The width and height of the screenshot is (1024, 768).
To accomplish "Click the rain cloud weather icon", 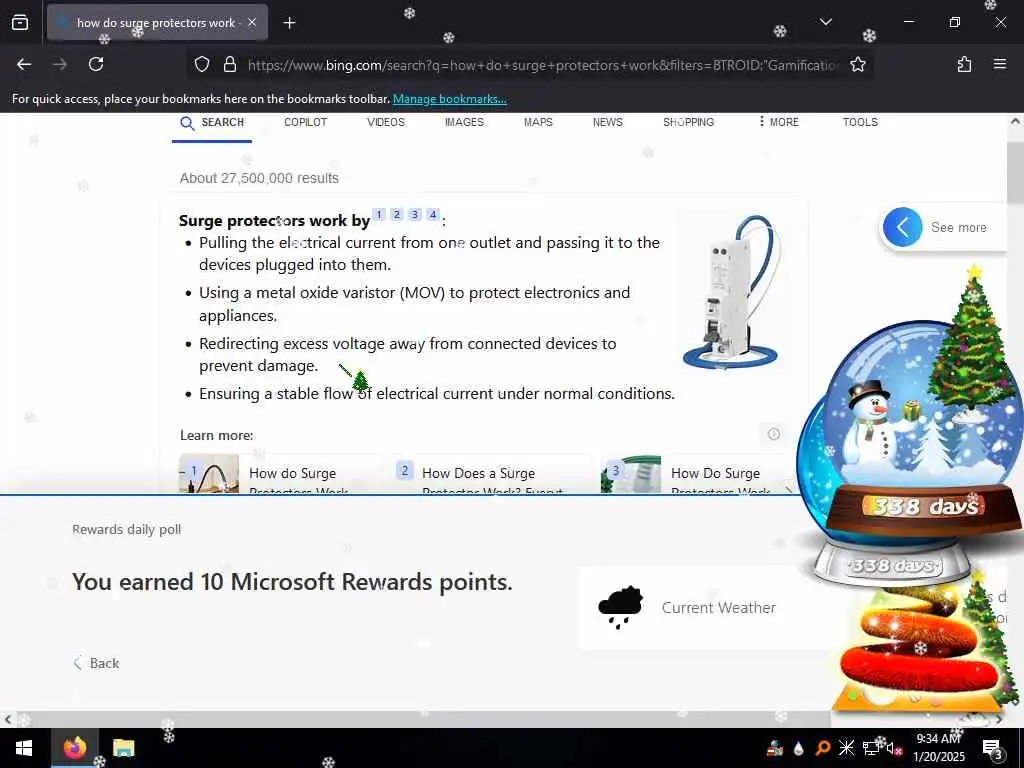I will (x=620, y=607).
